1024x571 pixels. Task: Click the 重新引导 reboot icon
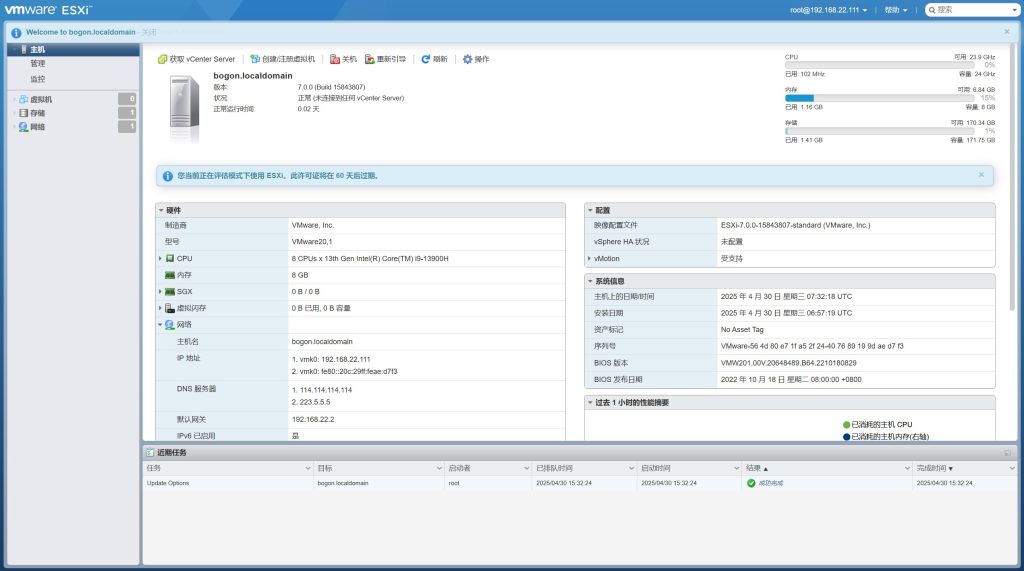(x=370, y=59)
